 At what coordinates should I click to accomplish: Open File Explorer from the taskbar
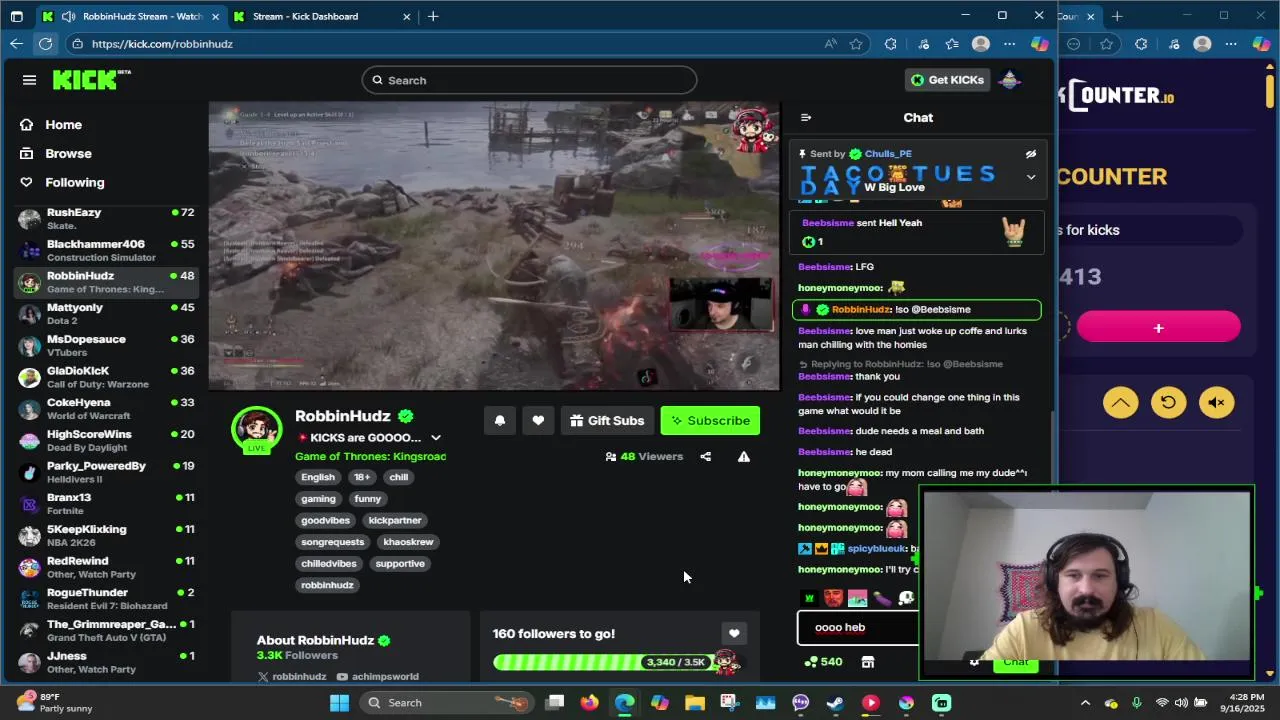click(x=694, y=703)
